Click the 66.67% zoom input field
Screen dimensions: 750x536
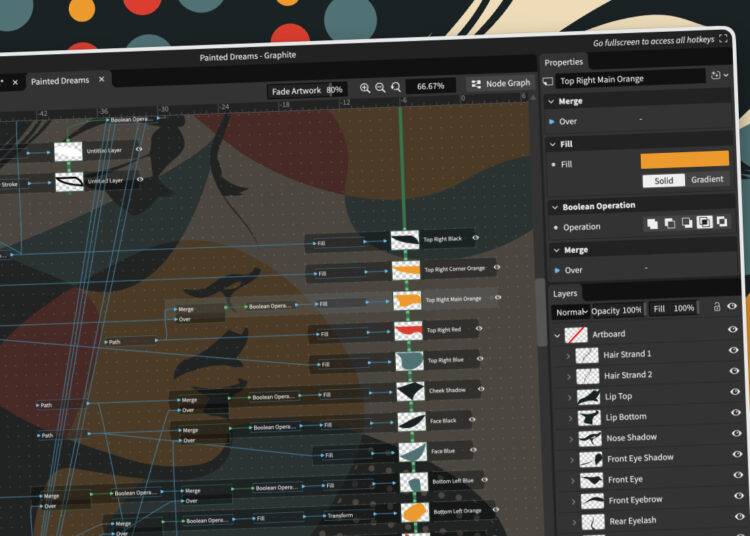click(x=430, y=86)
